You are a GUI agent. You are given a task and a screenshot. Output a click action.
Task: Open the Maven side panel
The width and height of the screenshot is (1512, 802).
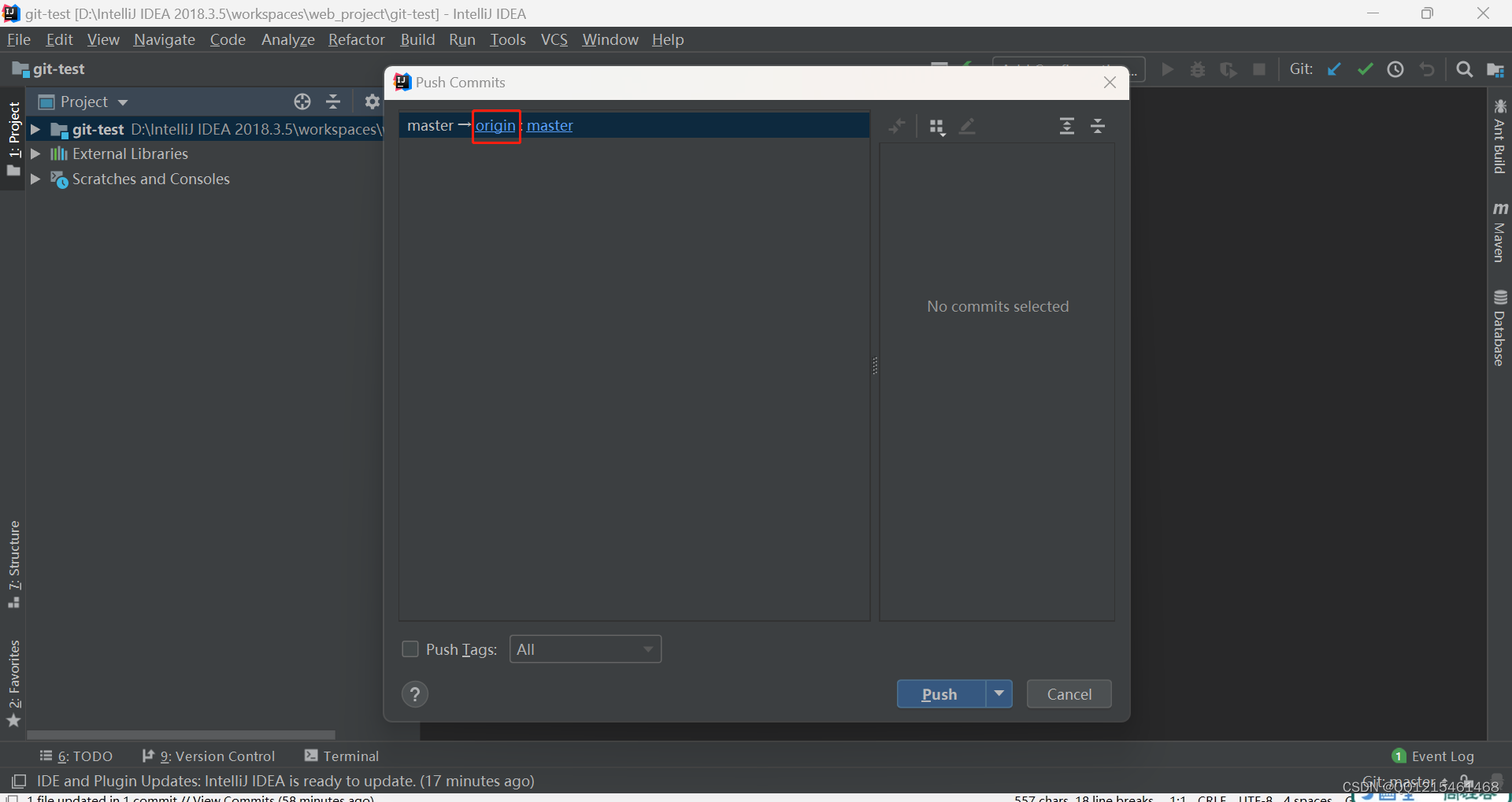[x=1499, y=232]
